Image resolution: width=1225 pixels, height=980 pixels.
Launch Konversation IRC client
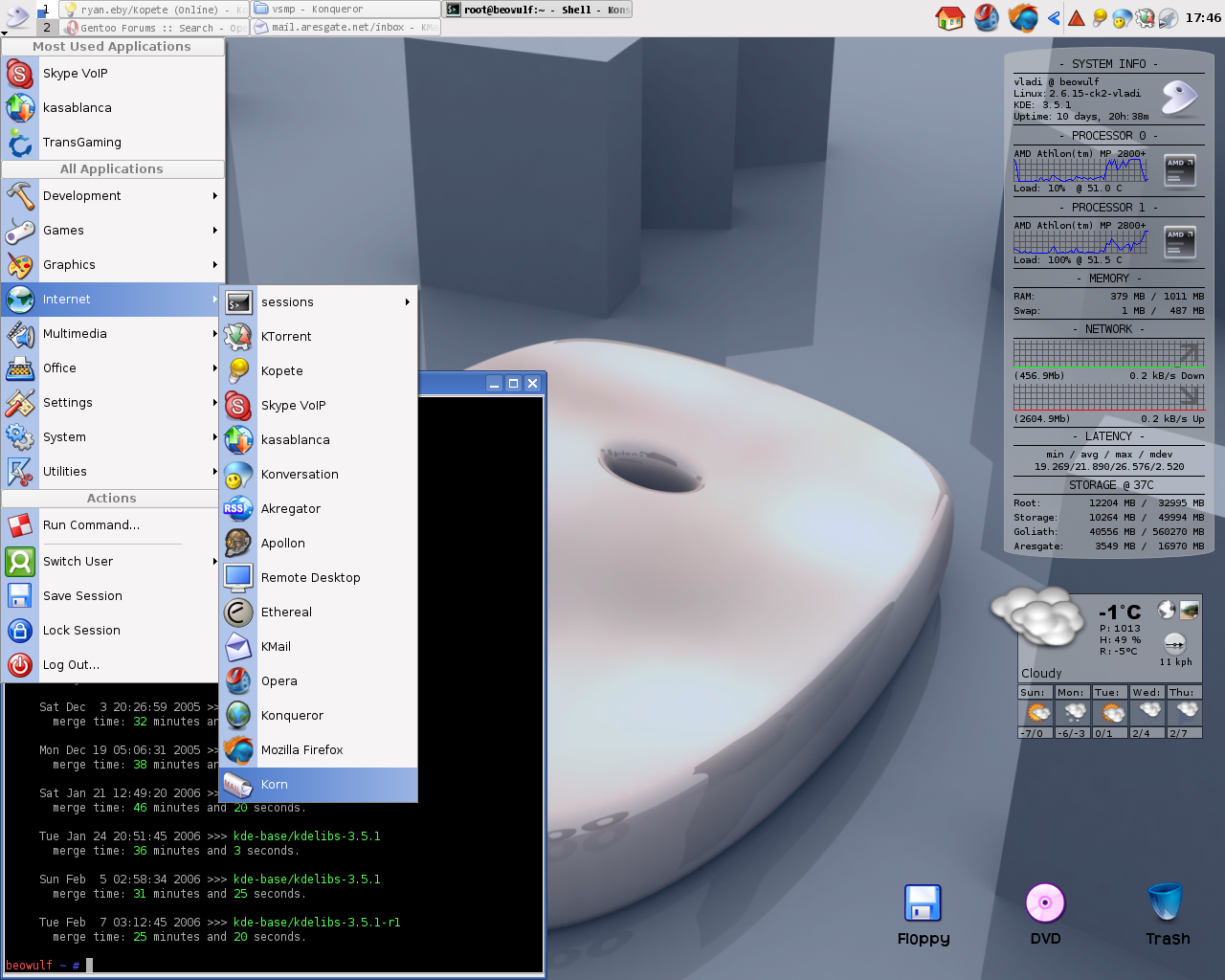(x=319, y=475)
